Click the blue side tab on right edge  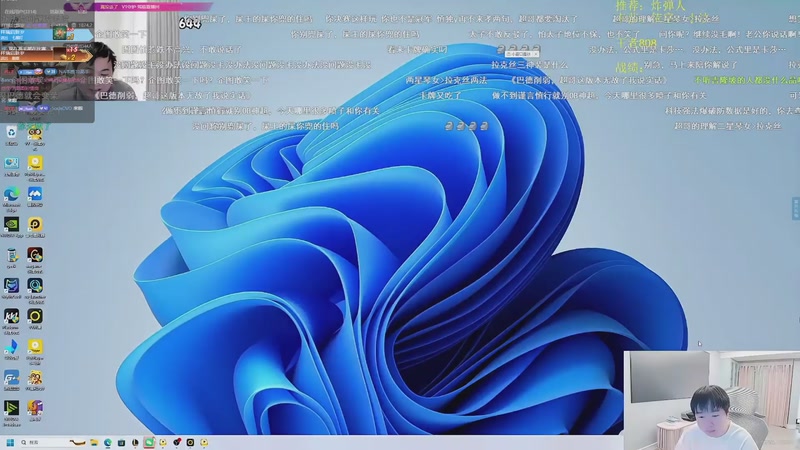(x=796, y=208)
